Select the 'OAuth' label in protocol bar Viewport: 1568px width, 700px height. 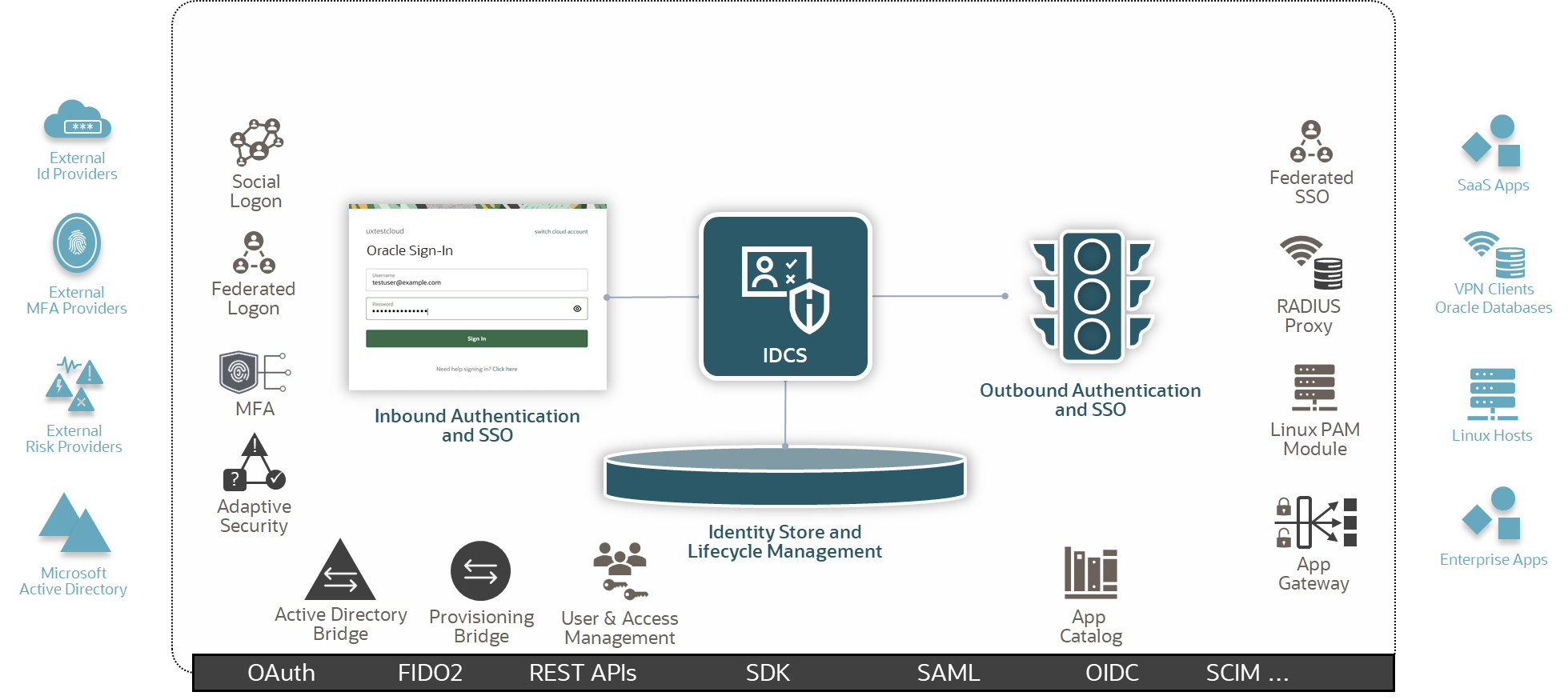click(281, 673)
